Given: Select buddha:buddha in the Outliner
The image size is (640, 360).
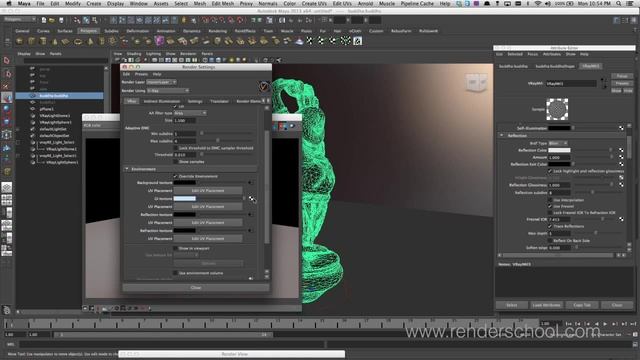Looking at the screenshot, I should 59,96.
